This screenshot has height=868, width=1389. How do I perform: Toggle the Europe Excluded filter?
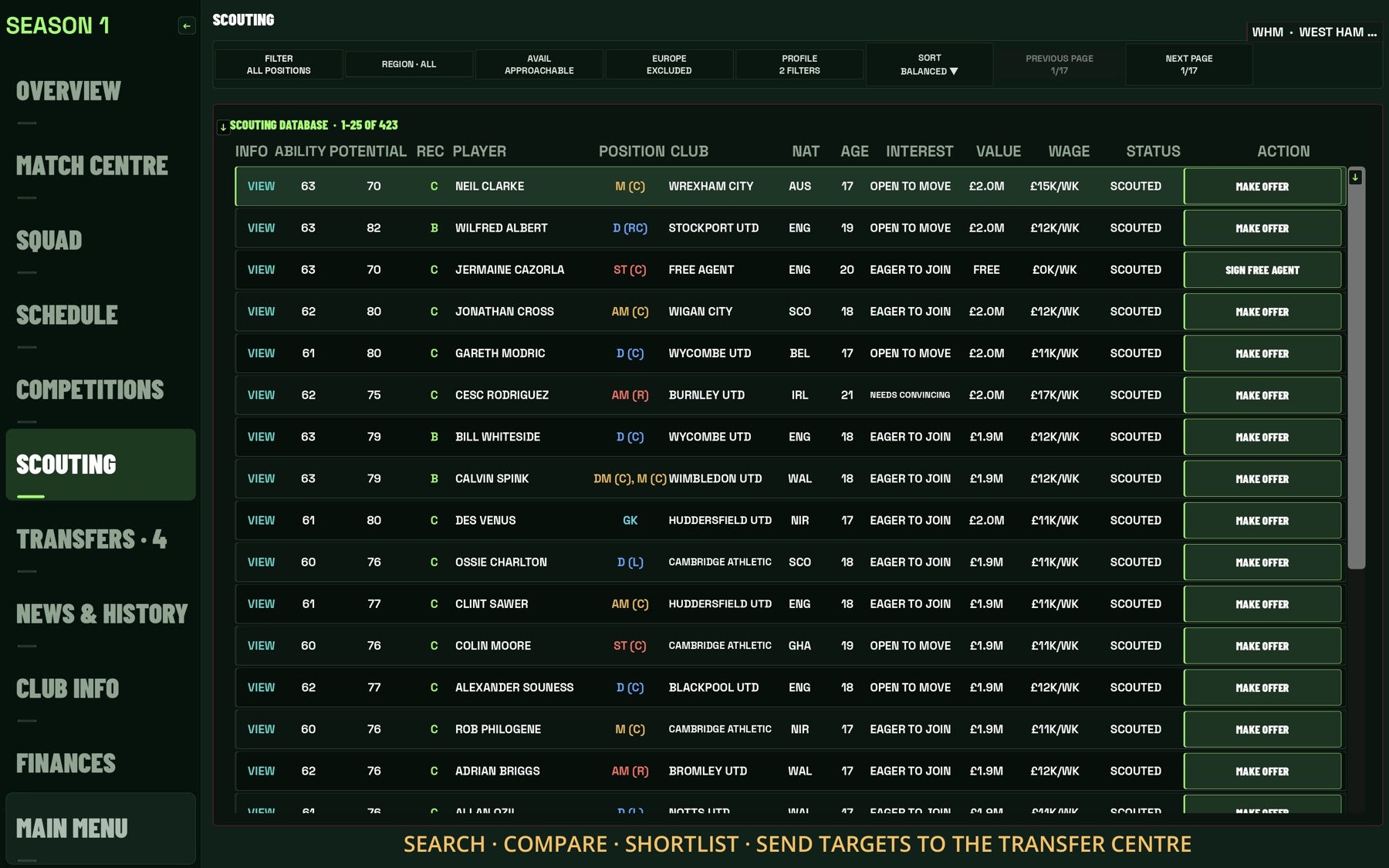coord(669,64)
